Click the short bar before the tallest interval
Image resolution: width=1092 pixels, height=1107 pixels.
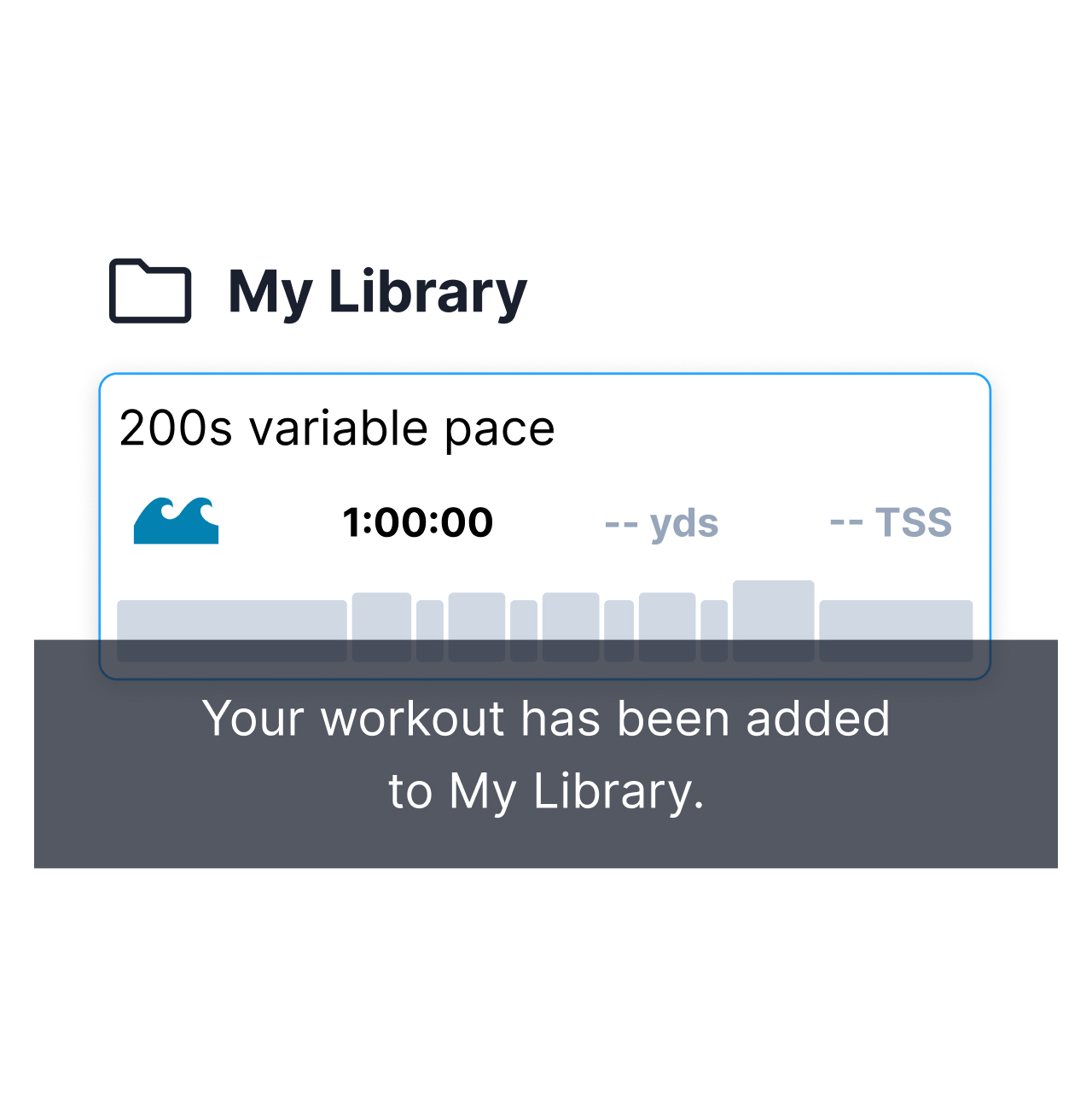pyautogui.click(x=714, y=631)
